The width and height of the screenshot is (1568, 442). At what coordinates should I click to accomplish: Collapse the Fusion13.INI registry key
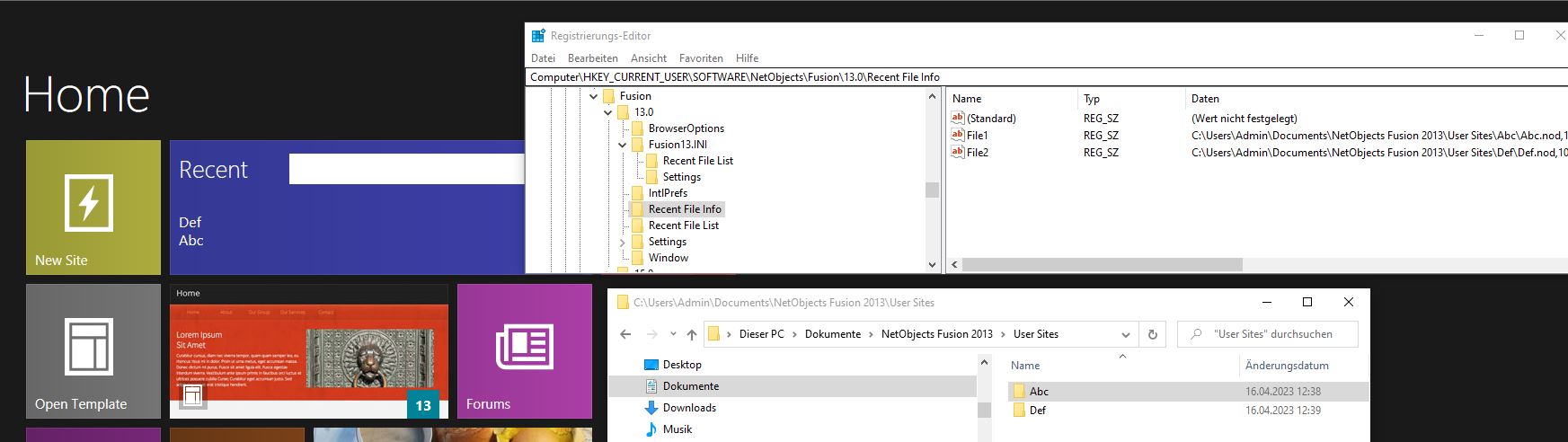click(623, 145)
